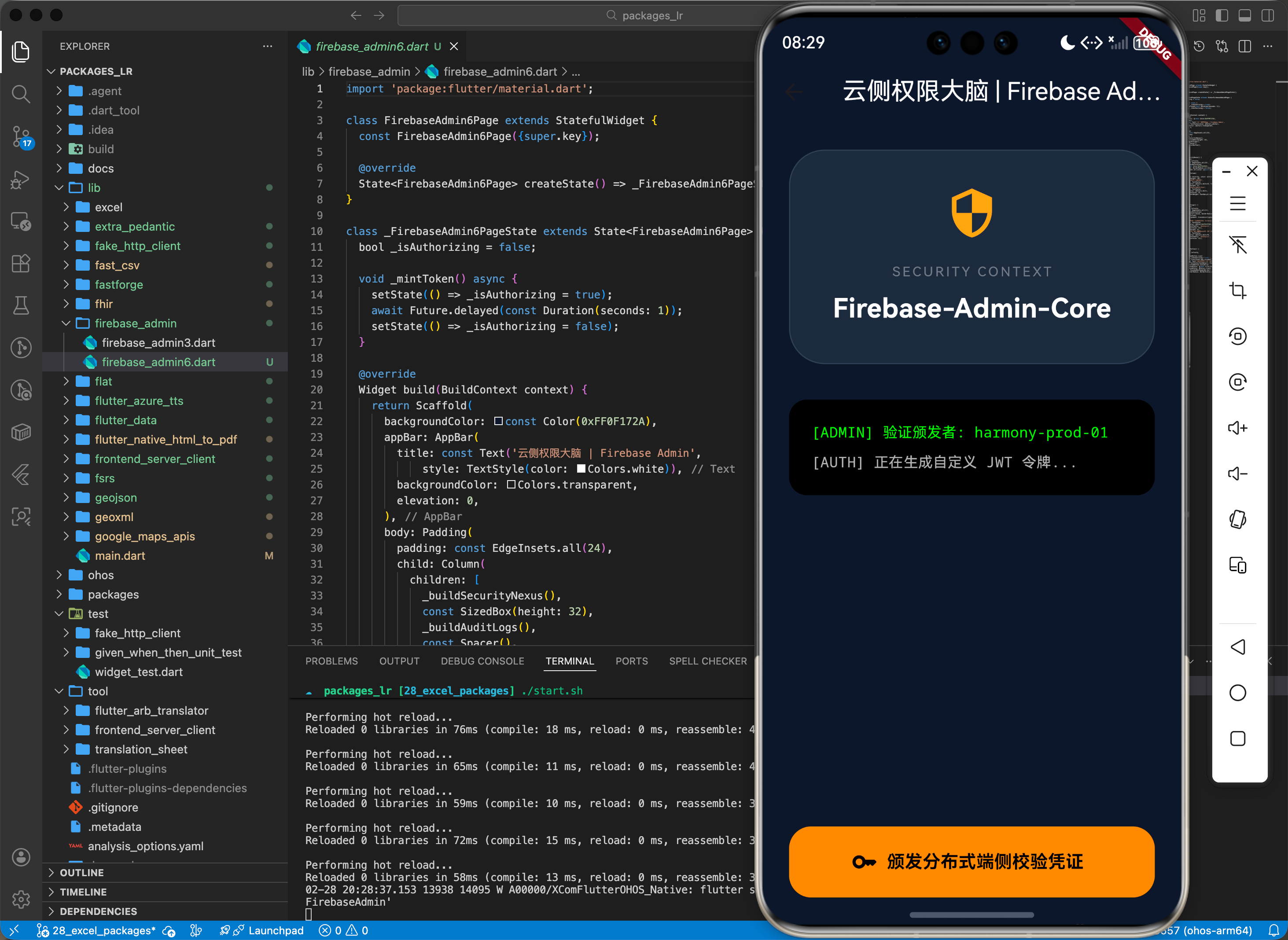Open the Search view in activity bar
Image resolution: width=1288 pixels, height=940 pixels.
pos(21,94)
